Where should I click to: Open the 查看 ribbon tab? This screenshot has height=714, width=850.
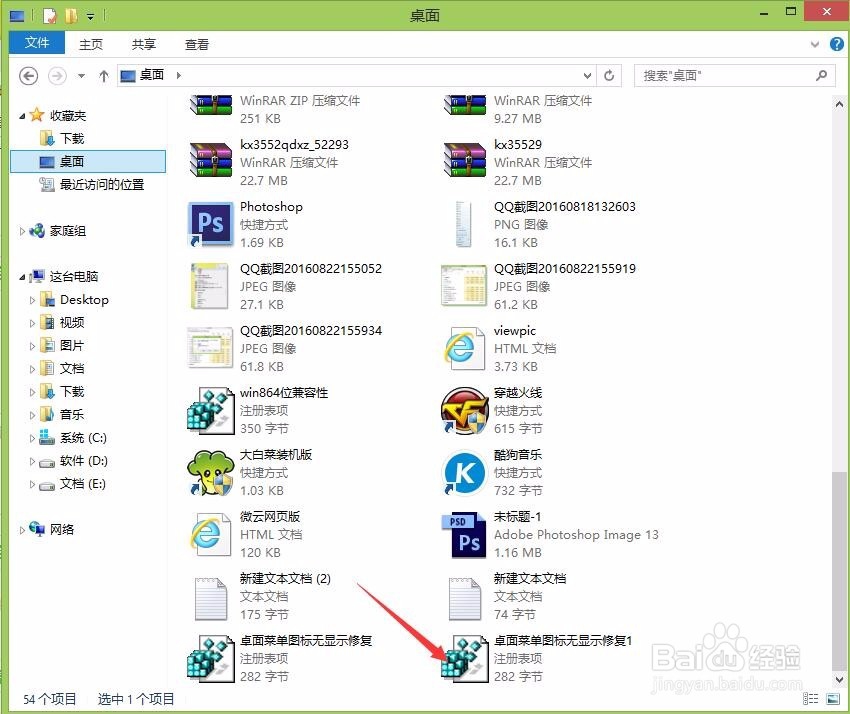(196, 44)
